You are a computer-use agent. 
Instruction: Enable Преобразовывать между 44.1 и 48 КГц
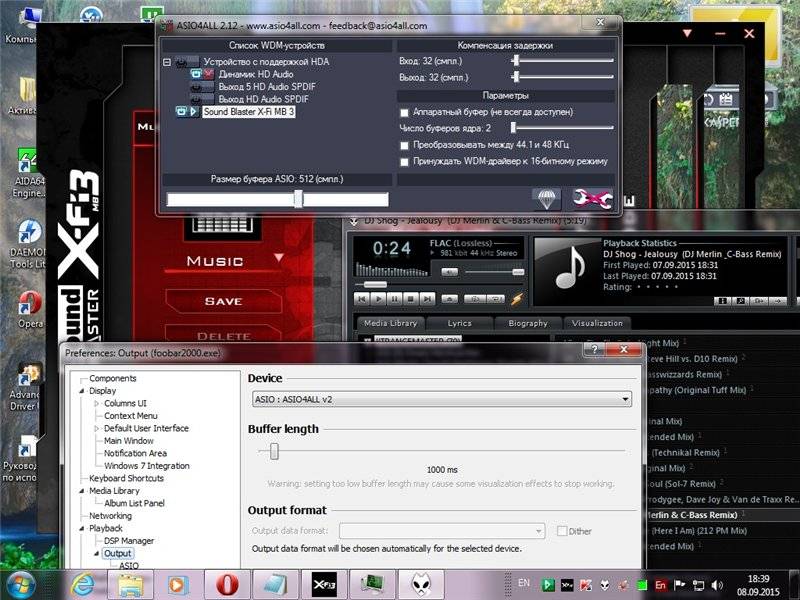tap(405, 145)
